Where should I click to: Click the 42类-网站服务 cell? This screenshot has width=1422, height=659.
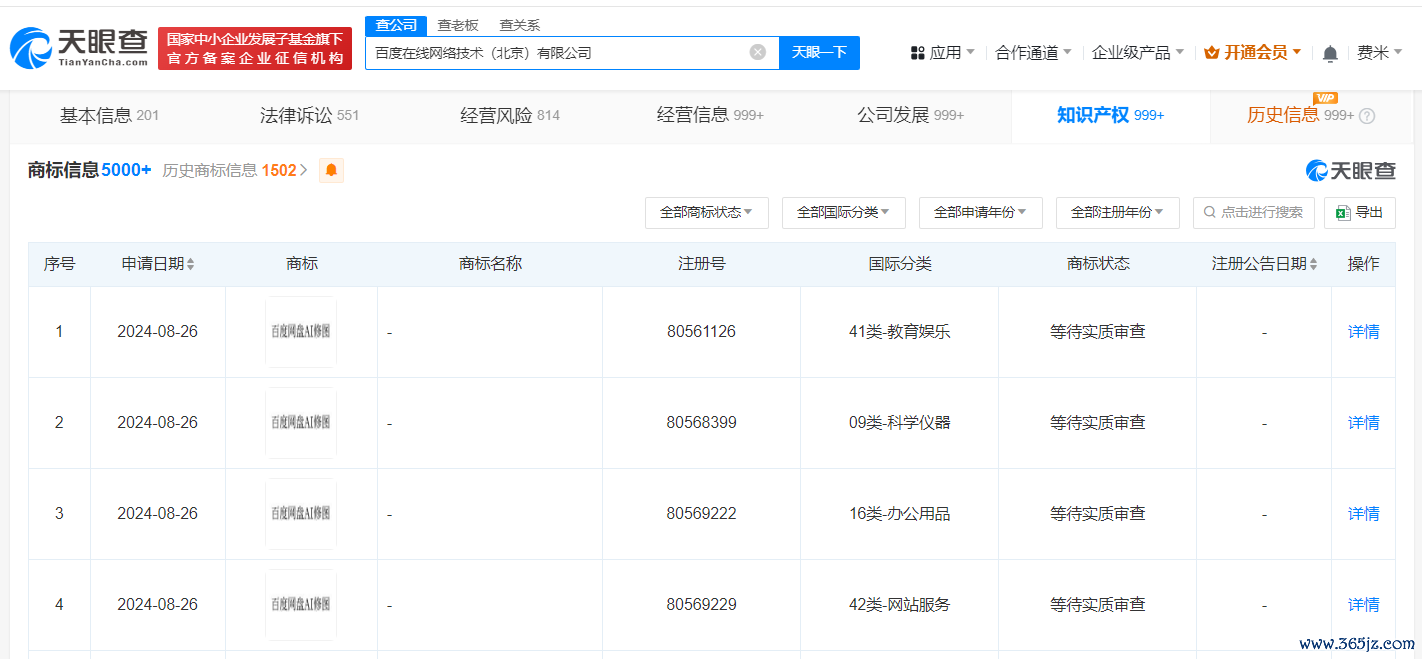[x=899, y=605]
